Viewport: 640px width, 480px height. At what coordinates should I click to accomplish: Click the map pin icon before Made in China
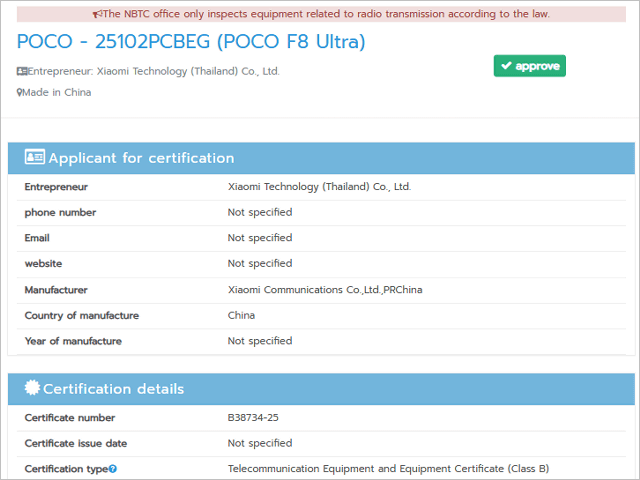[x=19, y=92]
